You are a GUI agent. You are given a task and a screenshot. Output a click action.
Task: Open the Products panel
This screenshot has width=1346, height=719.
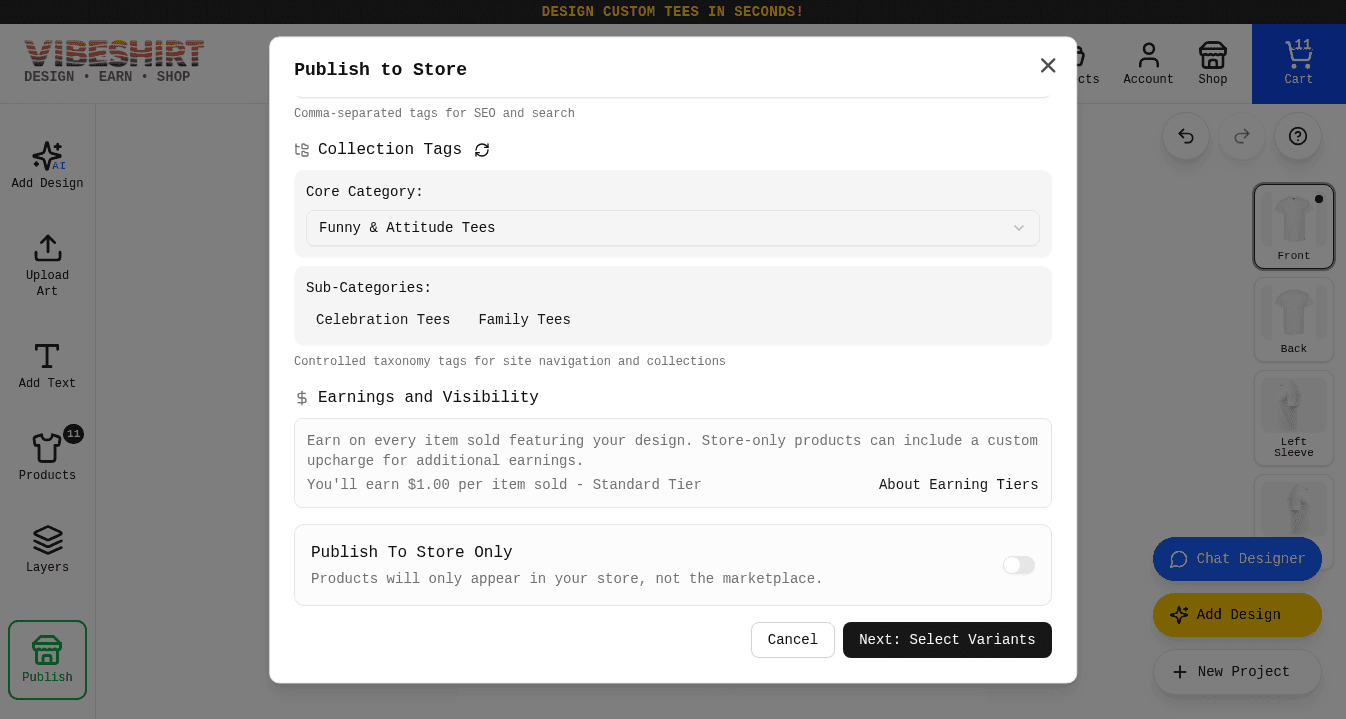47,457
